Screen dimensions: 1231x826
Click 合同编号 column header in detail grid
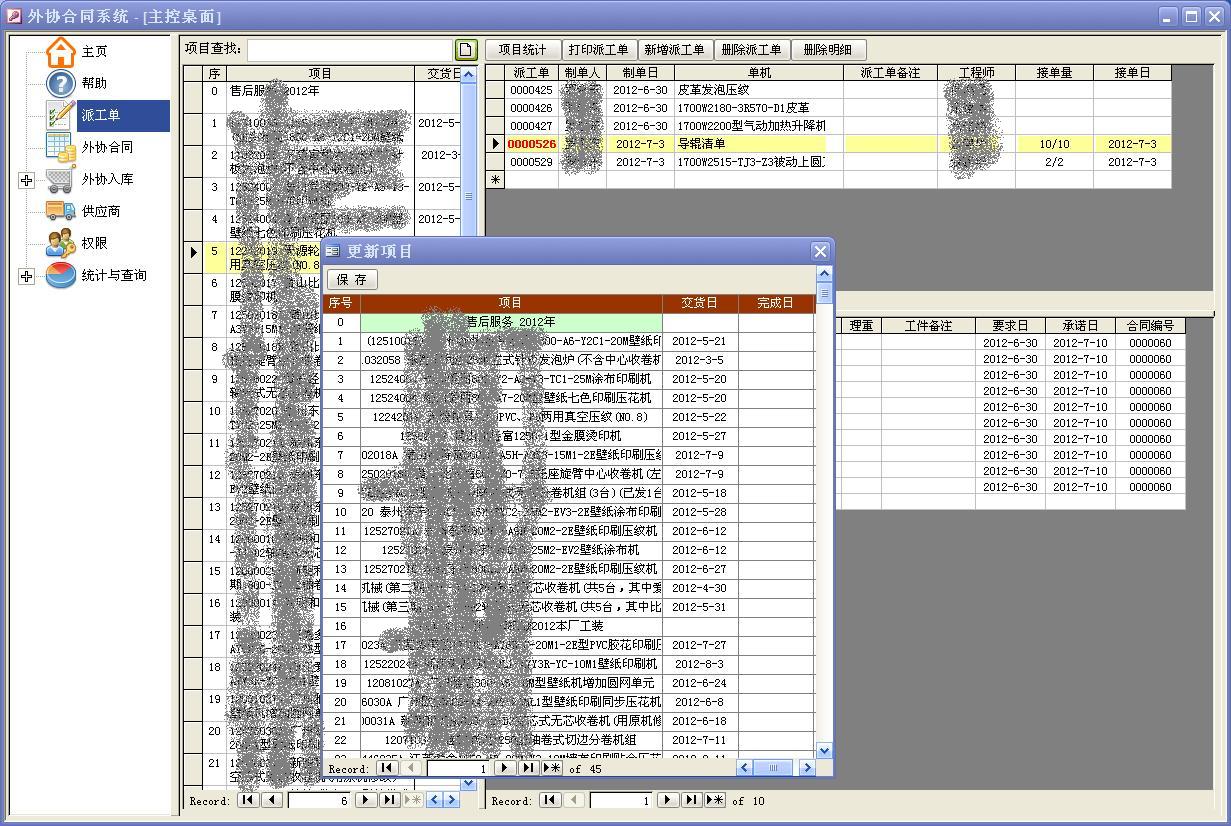(x=1149, y=326)
